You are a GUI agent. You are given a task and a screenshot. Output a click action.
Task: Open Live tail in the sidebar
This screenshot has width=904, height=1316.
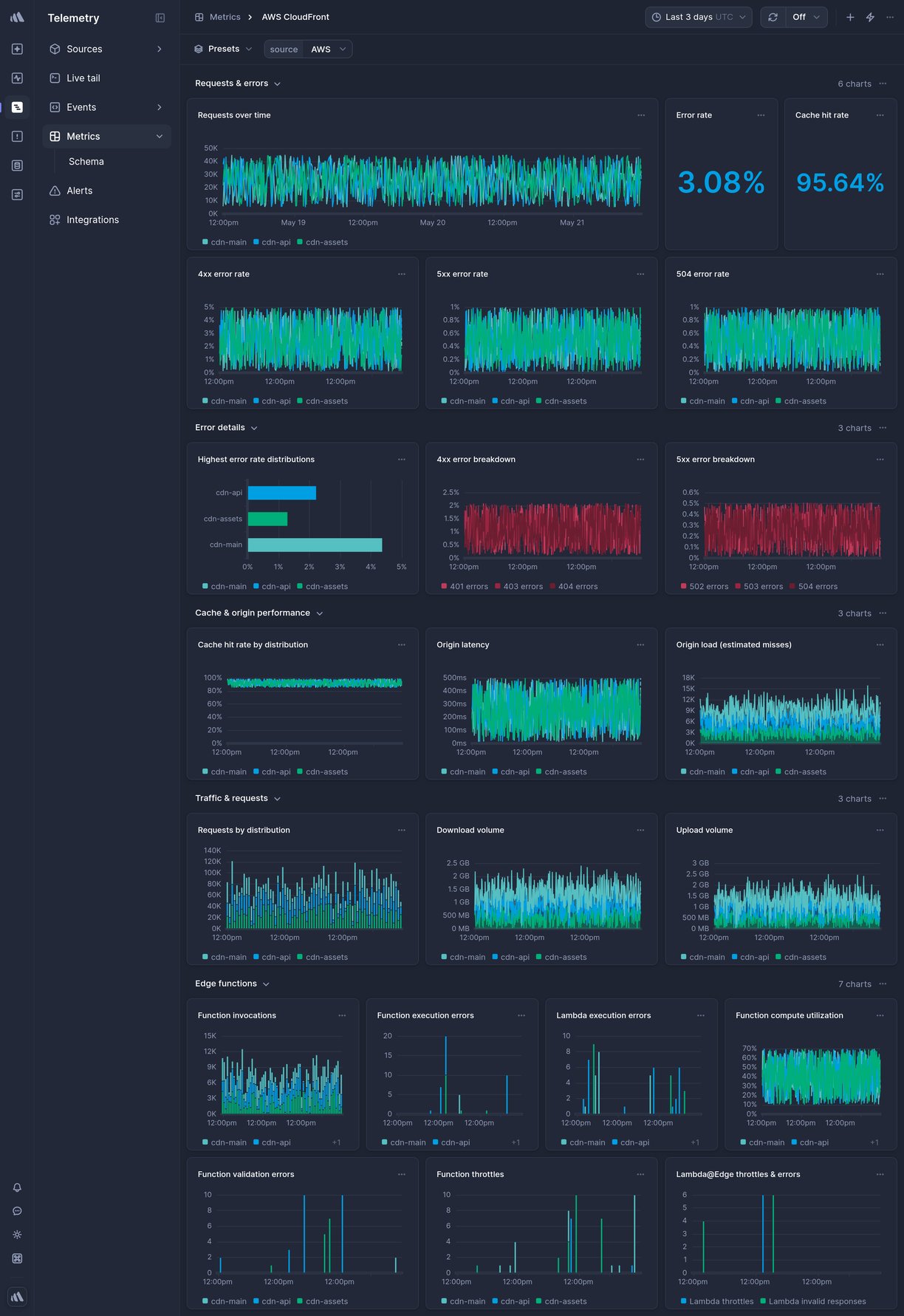106,78
